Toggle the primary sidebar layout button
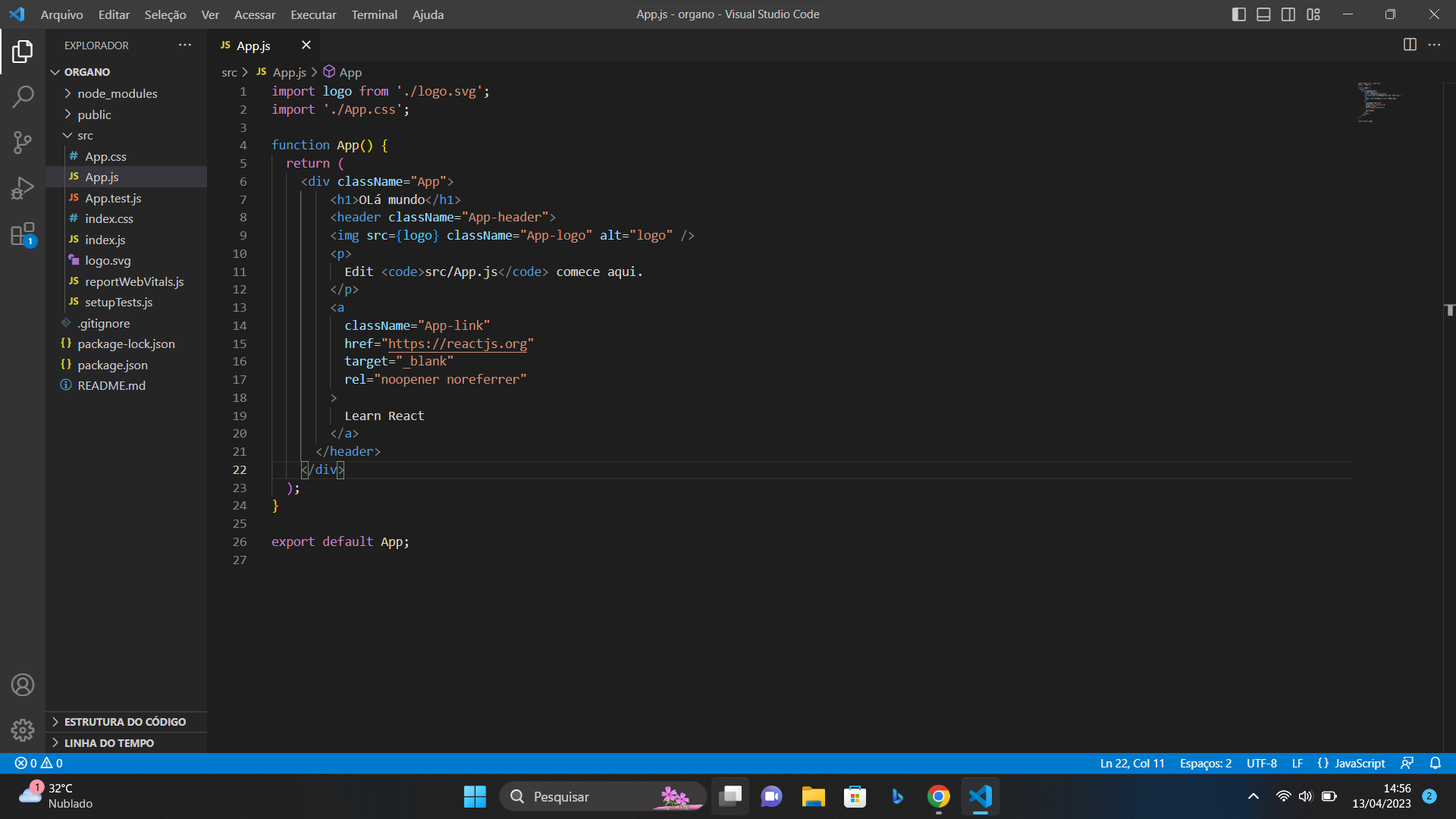 coord(1238,14)
